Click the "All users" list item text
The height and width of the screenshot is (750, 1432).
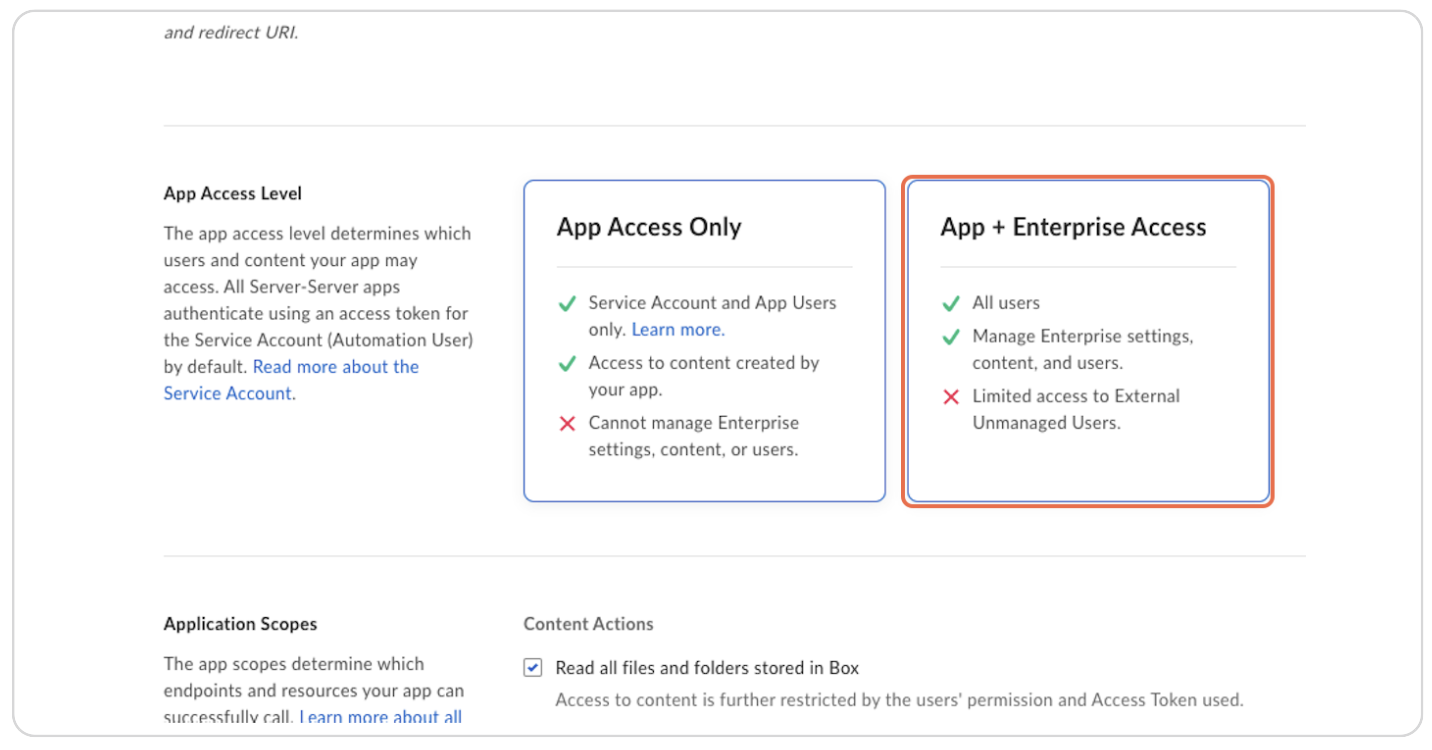(1006, 303)
